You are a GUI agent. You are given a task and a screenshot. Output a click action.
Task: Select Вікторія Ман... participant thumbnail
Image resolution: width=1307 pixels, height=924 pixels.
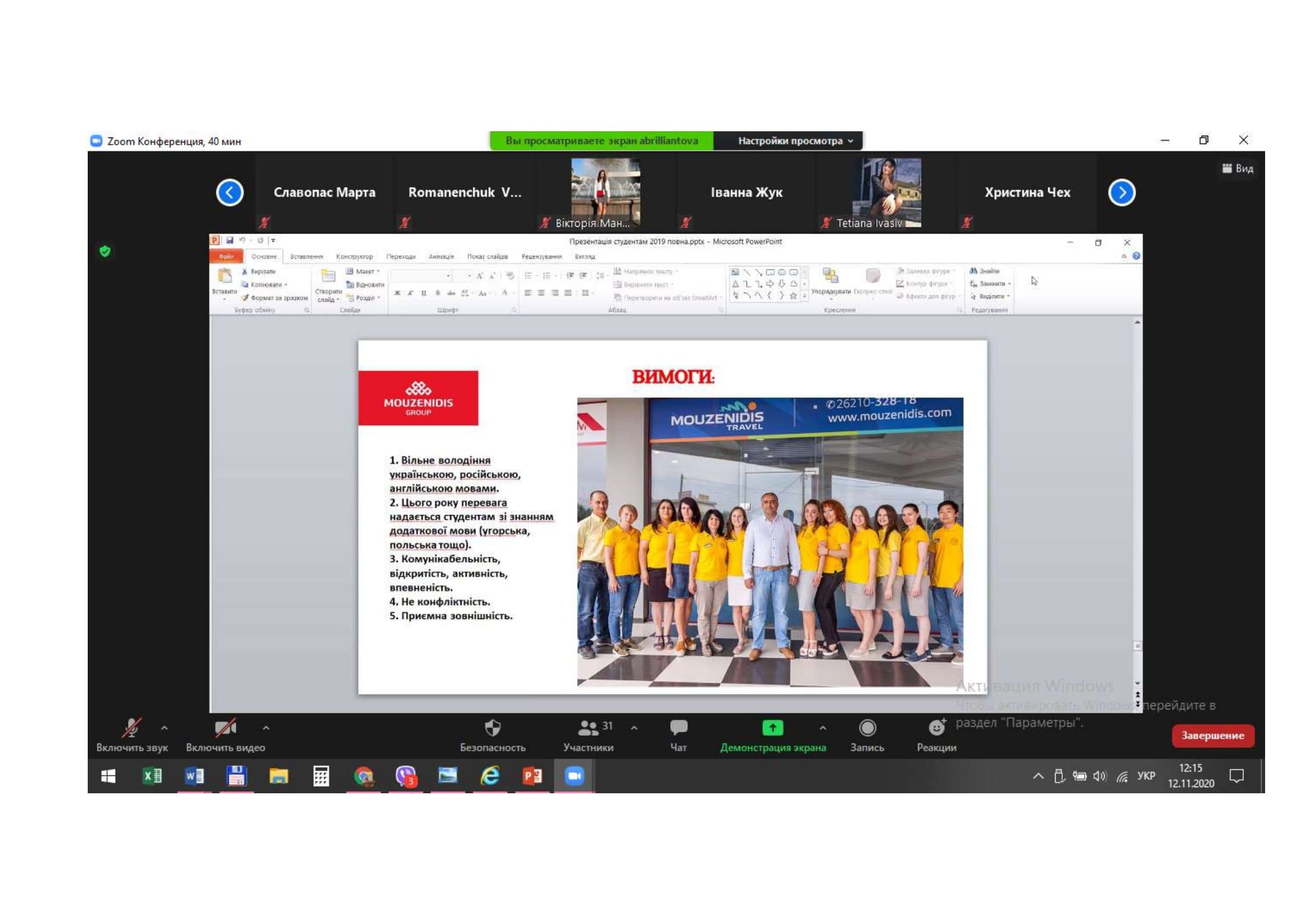point(606,193)
